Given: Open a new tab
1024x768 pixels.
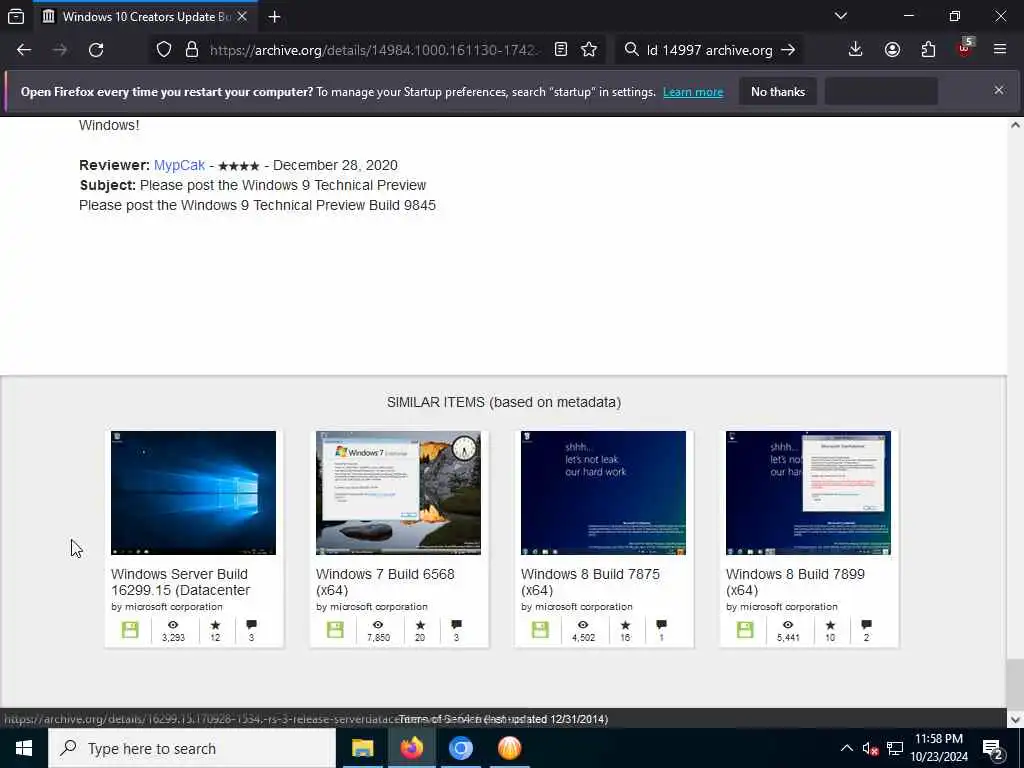Looking at the screenshot, I should [x=274, y=17].
